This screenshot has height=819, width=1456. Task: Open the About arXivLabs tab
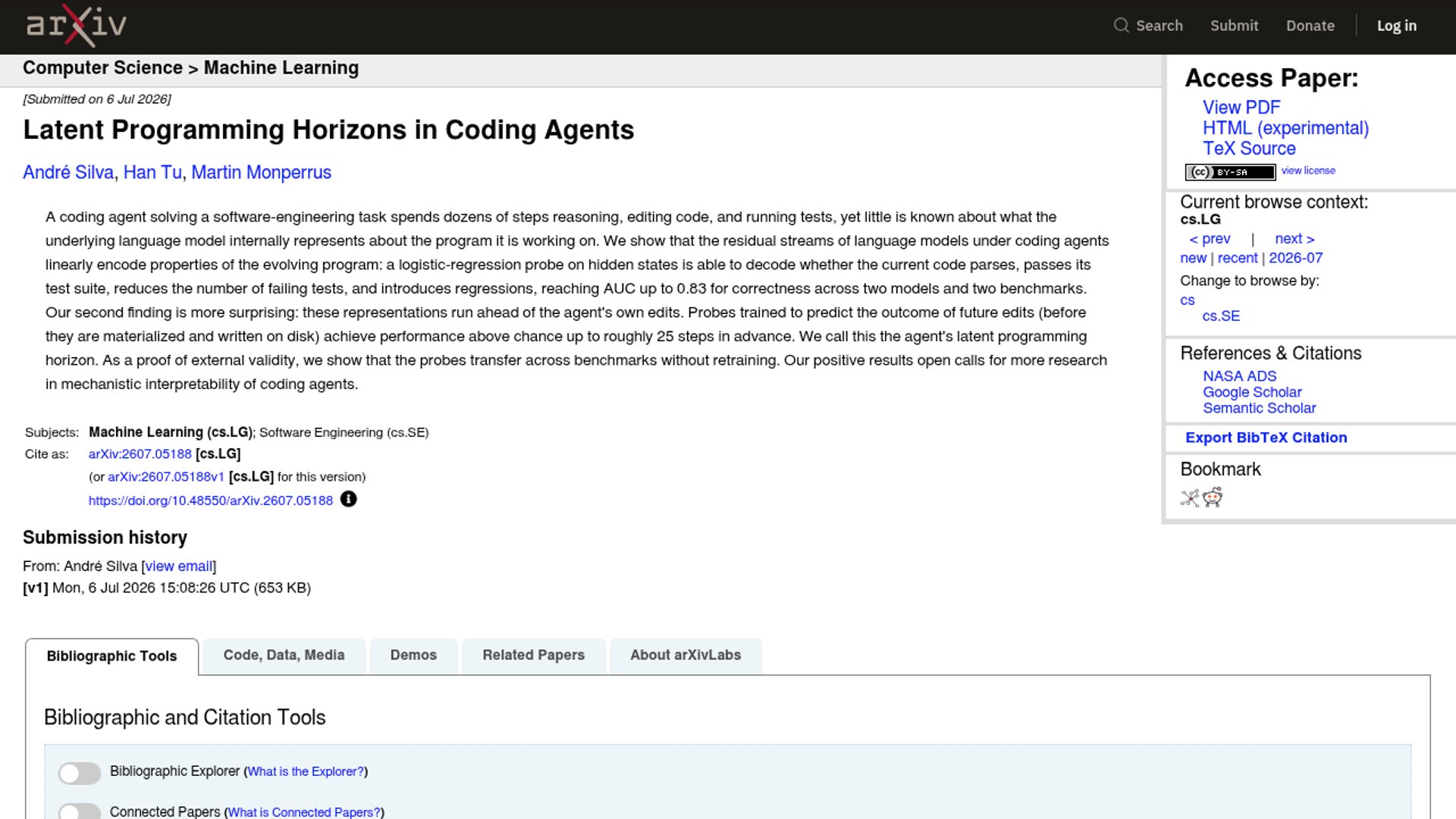click(686, 655)
